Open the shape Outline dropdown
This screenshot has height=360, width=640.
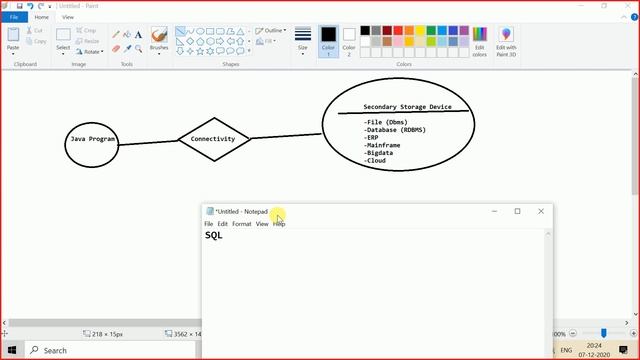coord(271,31)
